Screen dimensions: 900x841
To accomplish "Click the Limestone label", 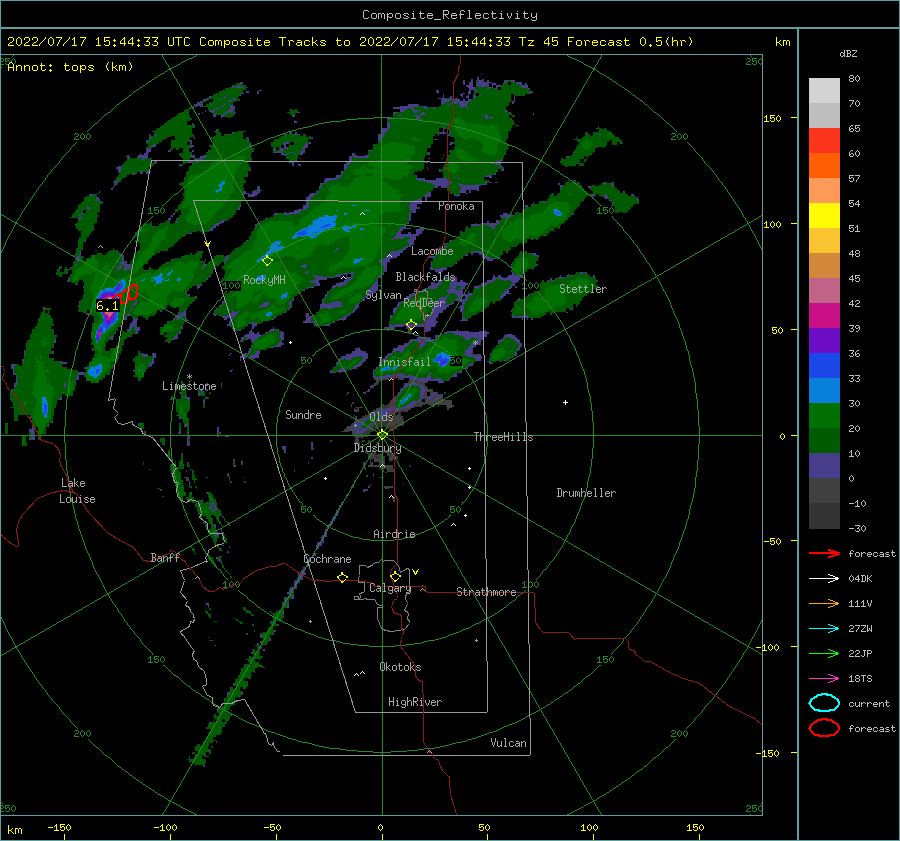I will tap(189, 386).
